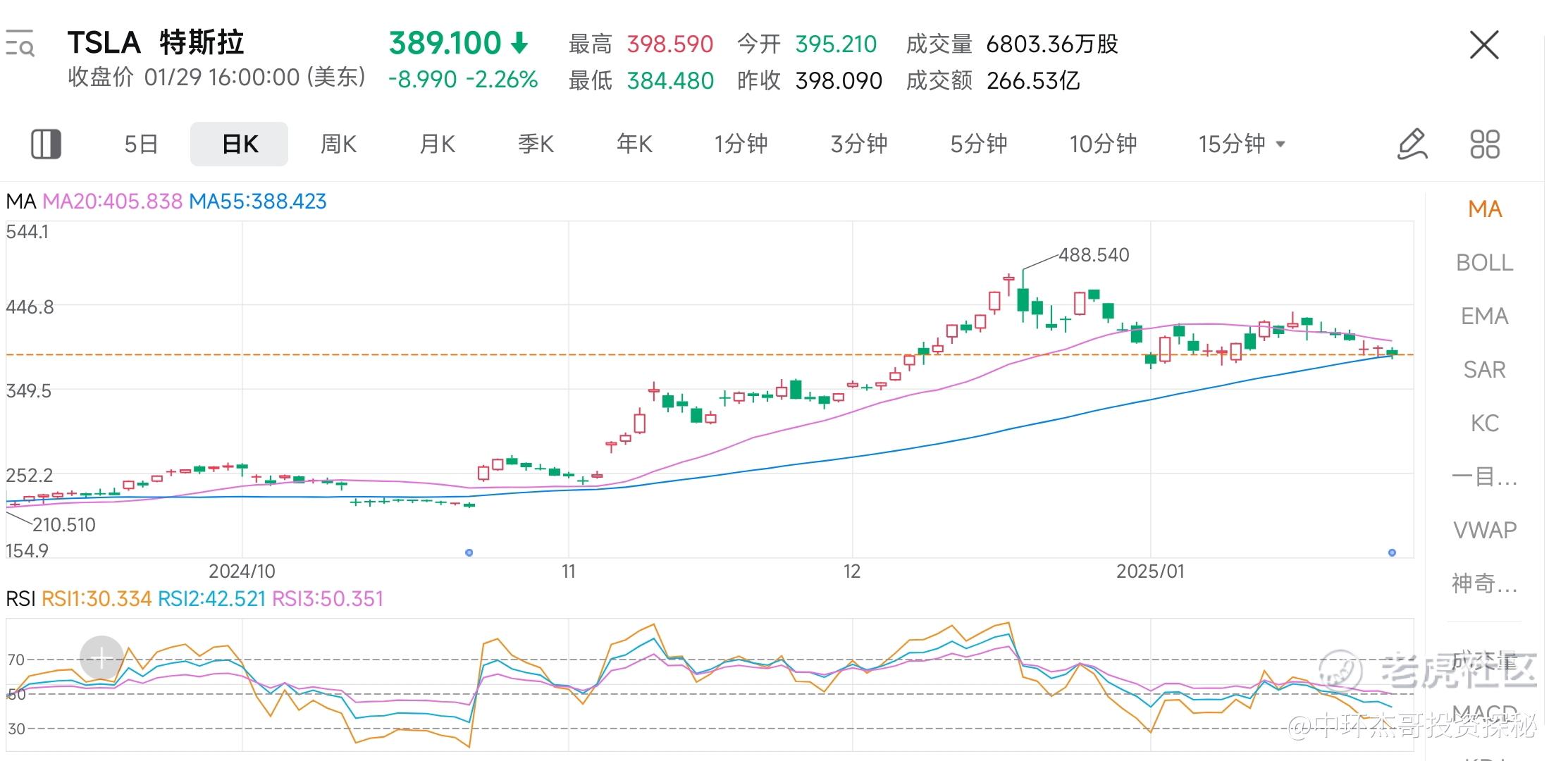Click the 210.510 low price label
The width and height of the screenshot is (1568, 761).
[64, 525]
